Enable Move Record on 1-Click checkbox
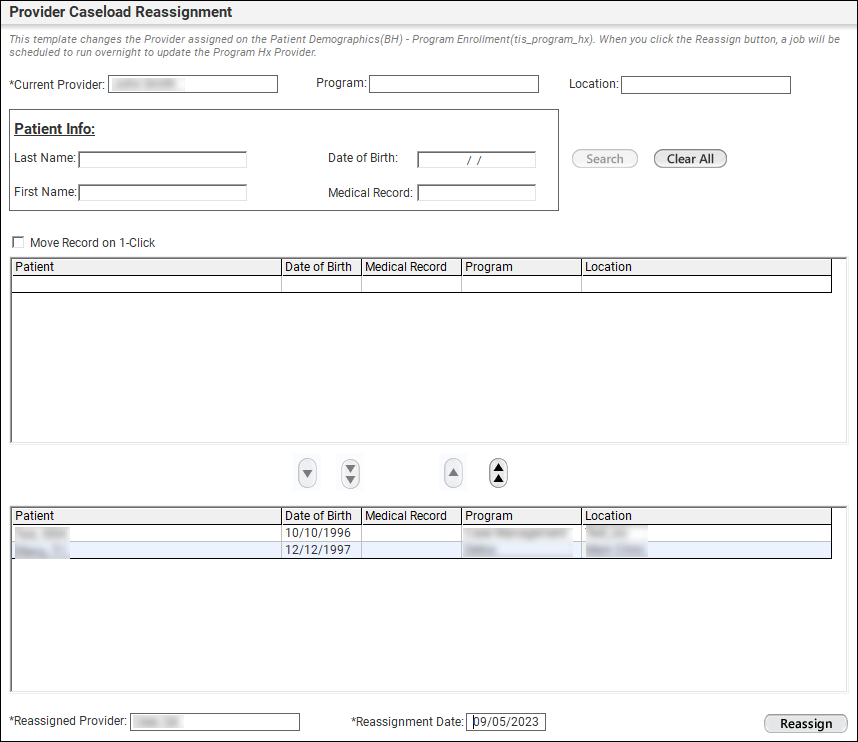Screen dimensions: 858x742 click(18, 242)
